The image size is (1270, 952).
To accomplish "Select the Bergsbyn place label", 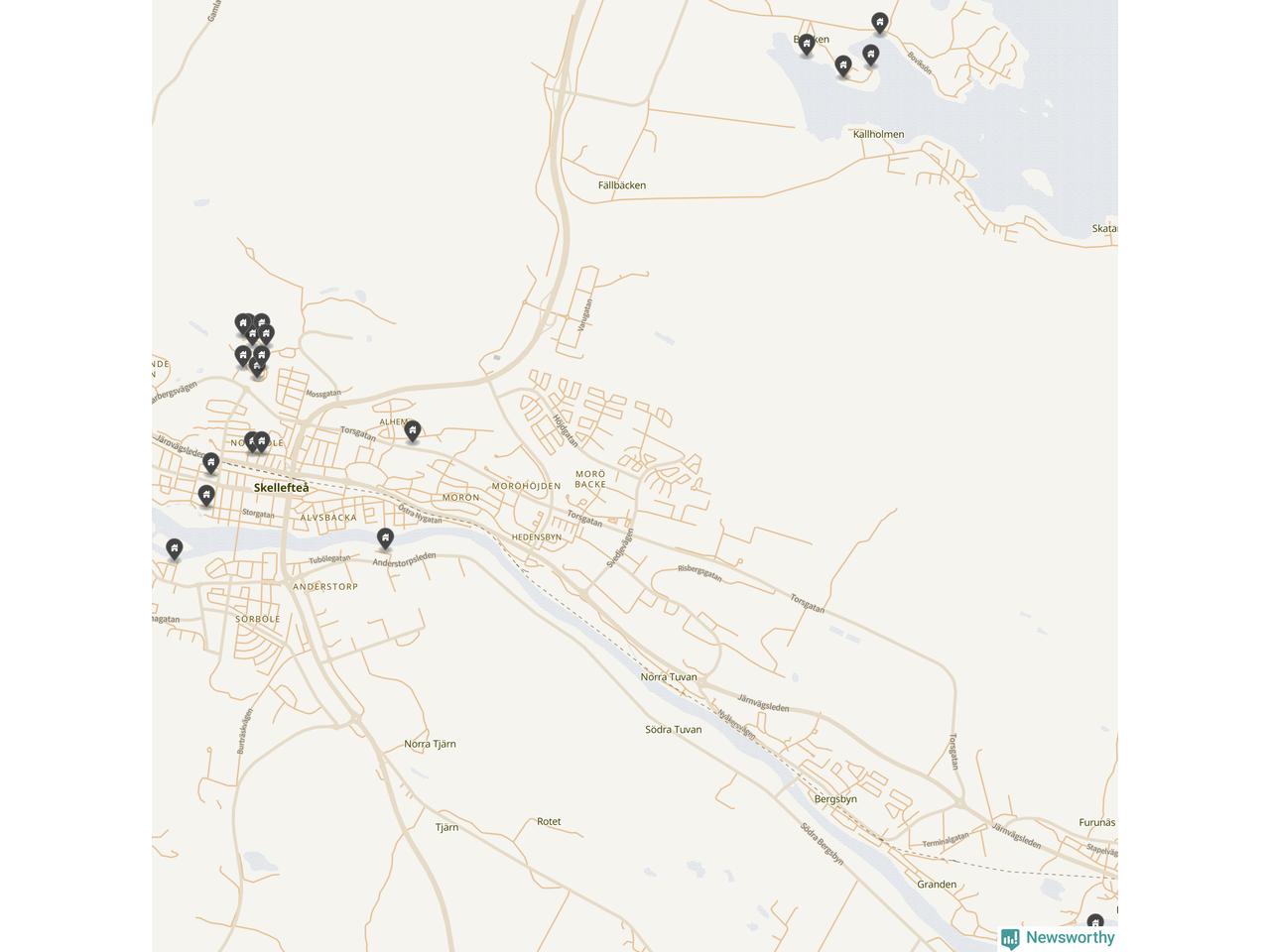I will click(x=834, y=799).
